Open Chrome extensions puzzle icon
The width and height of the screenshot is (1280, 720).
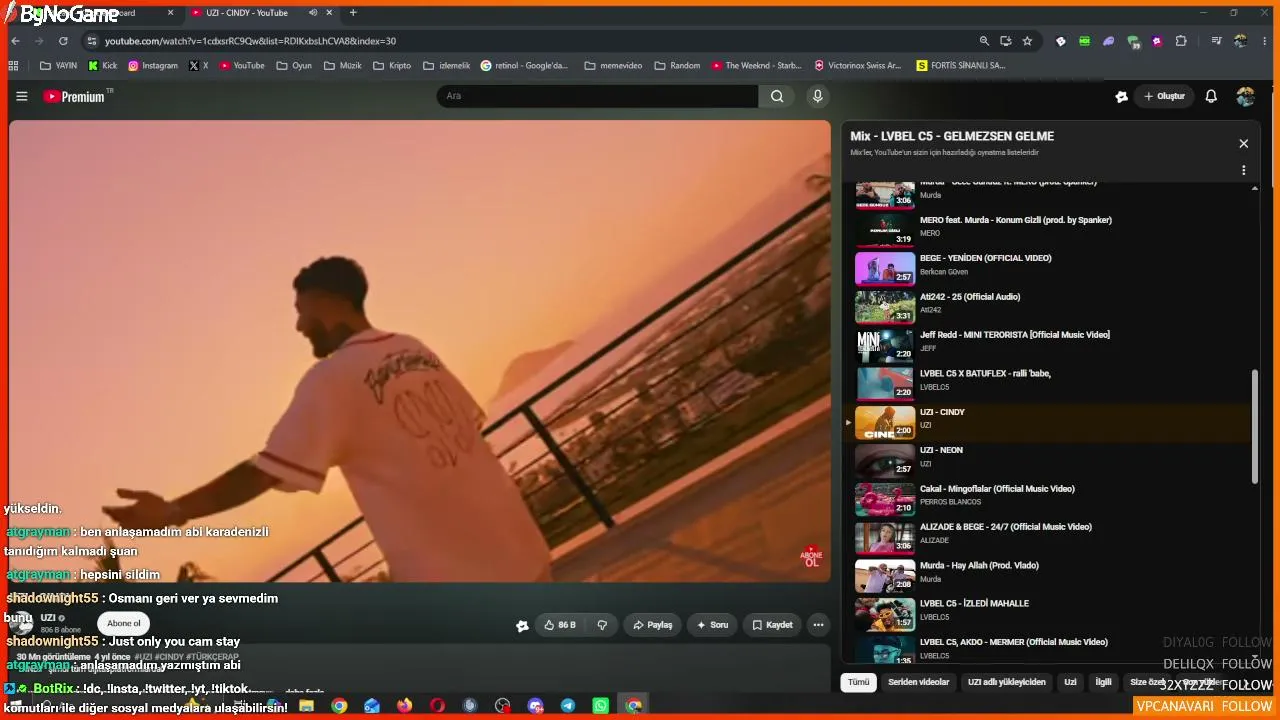[1181, 41]
